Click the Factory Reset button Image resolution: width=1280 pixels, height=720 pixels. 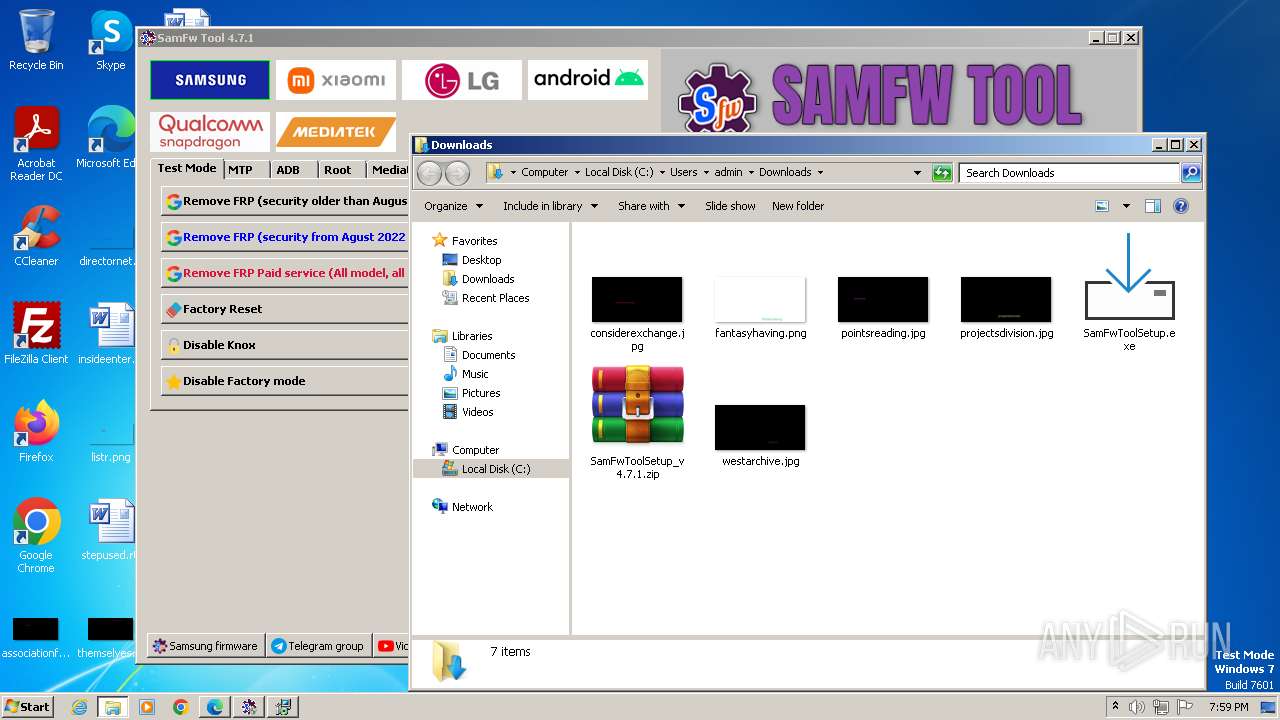[x=285, y=309]
